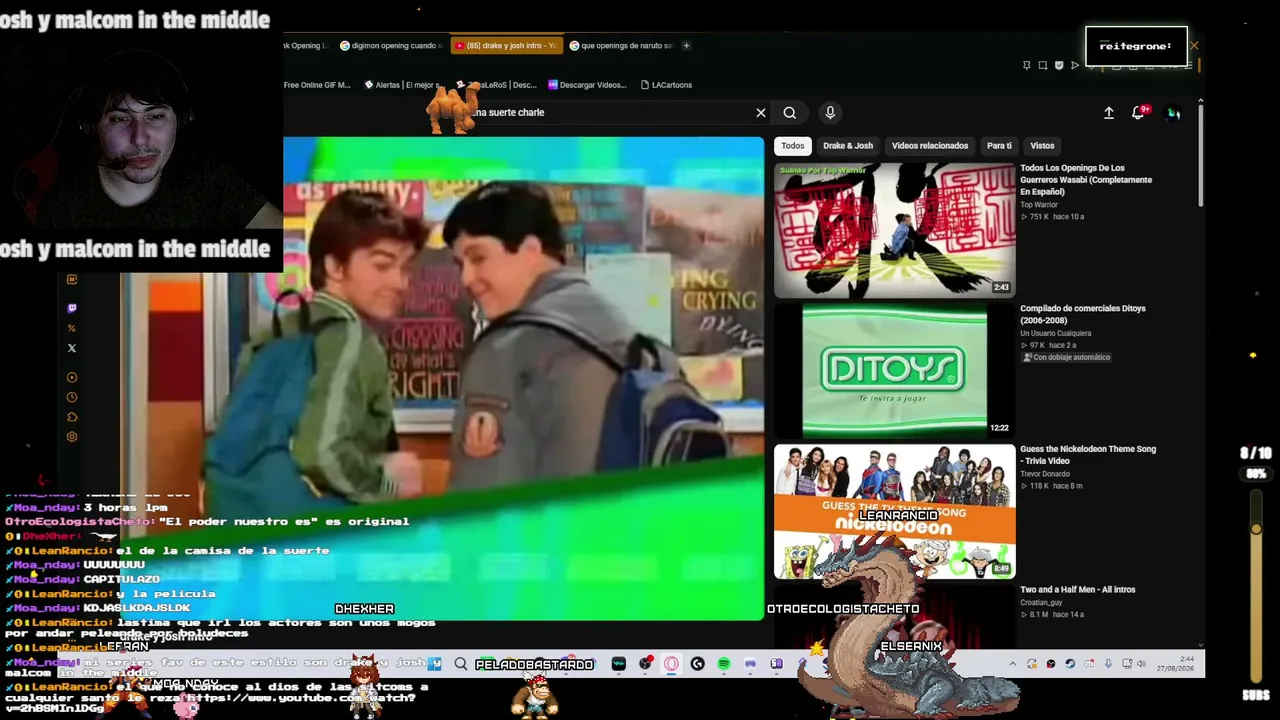Click the YouTube search magnifier button
This screenshot has width=1280, height=720.
point(790,113)
